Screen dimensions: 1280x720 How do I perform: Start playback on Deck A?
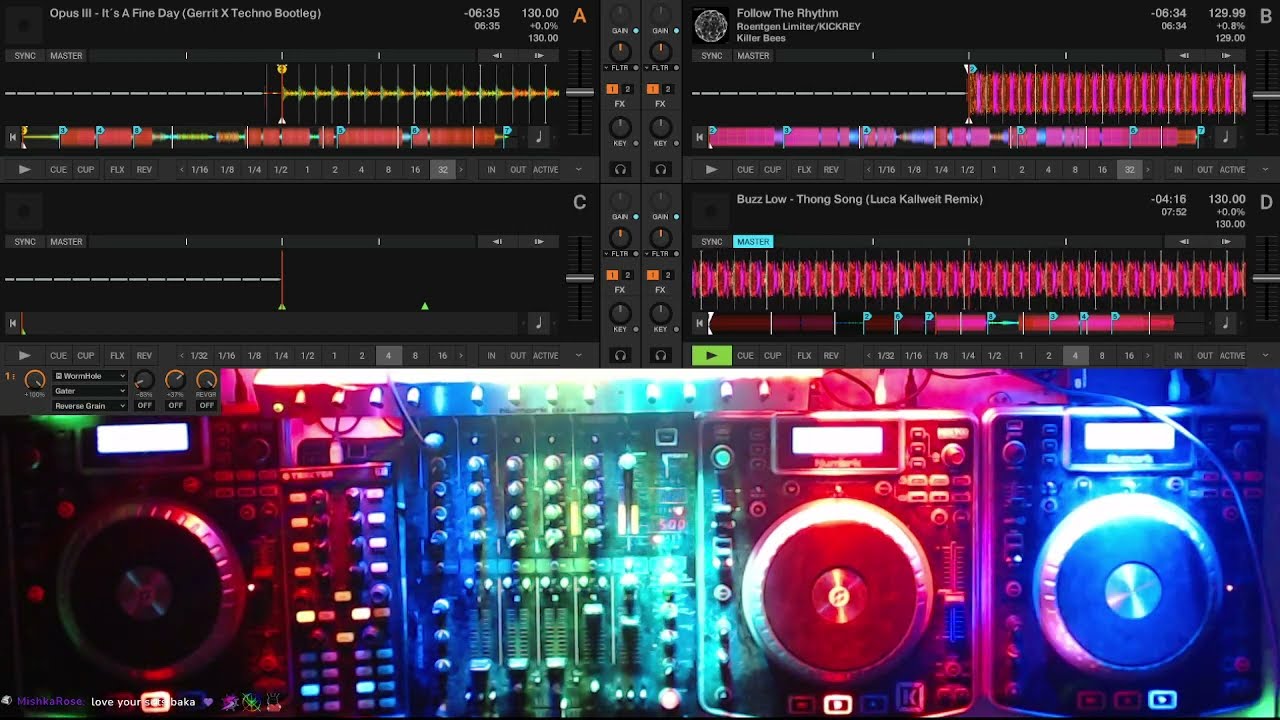coord(25,170)
